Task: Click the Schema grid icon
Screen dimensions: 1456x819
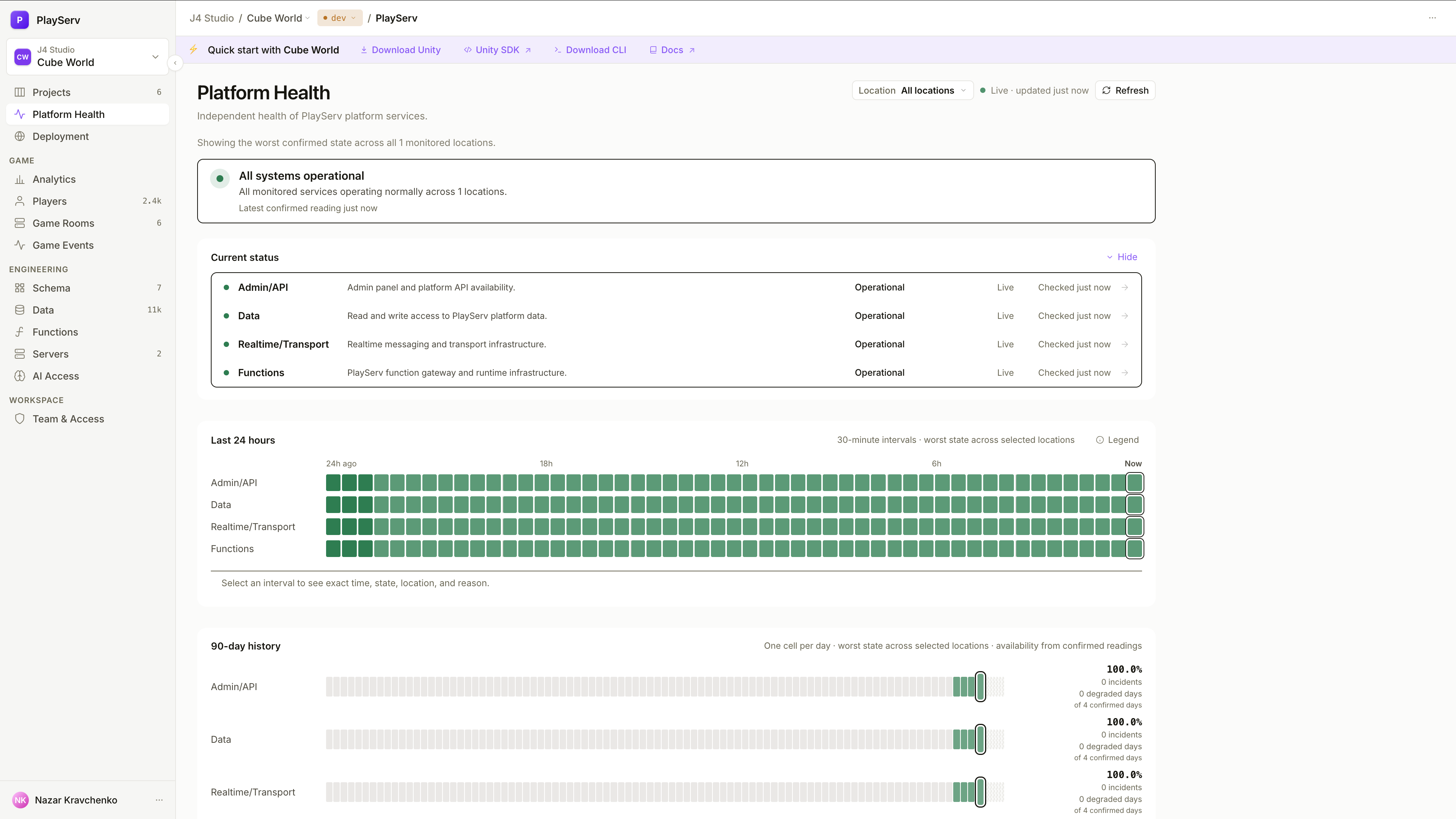Action: [x=20, y=288]
